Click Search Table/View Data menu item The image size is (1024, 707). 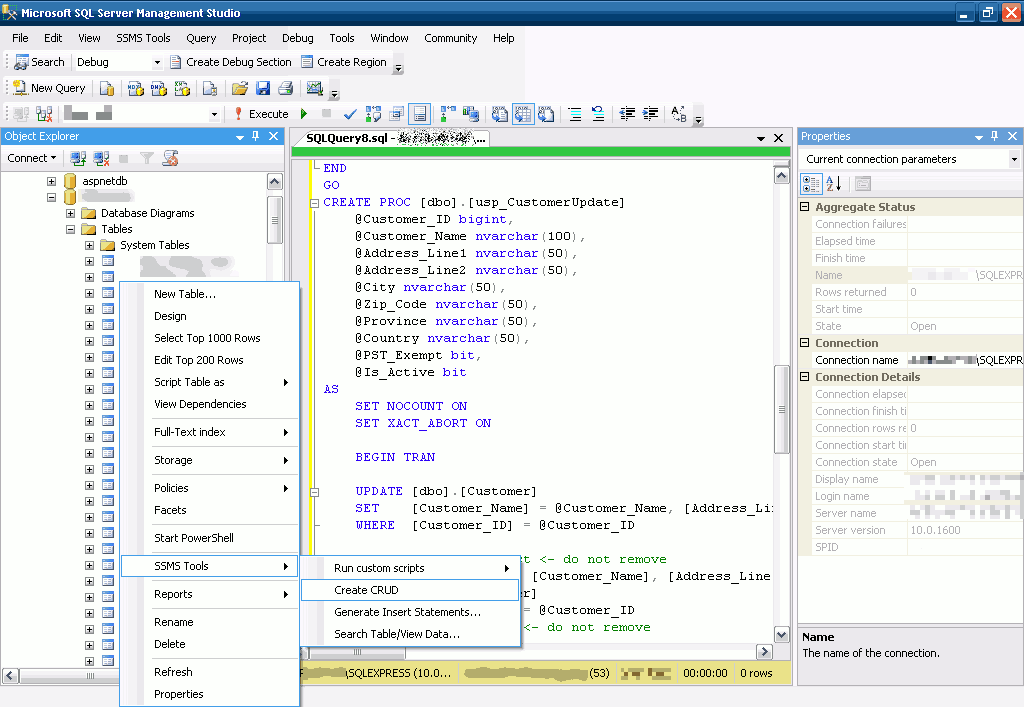coord(410,634)
